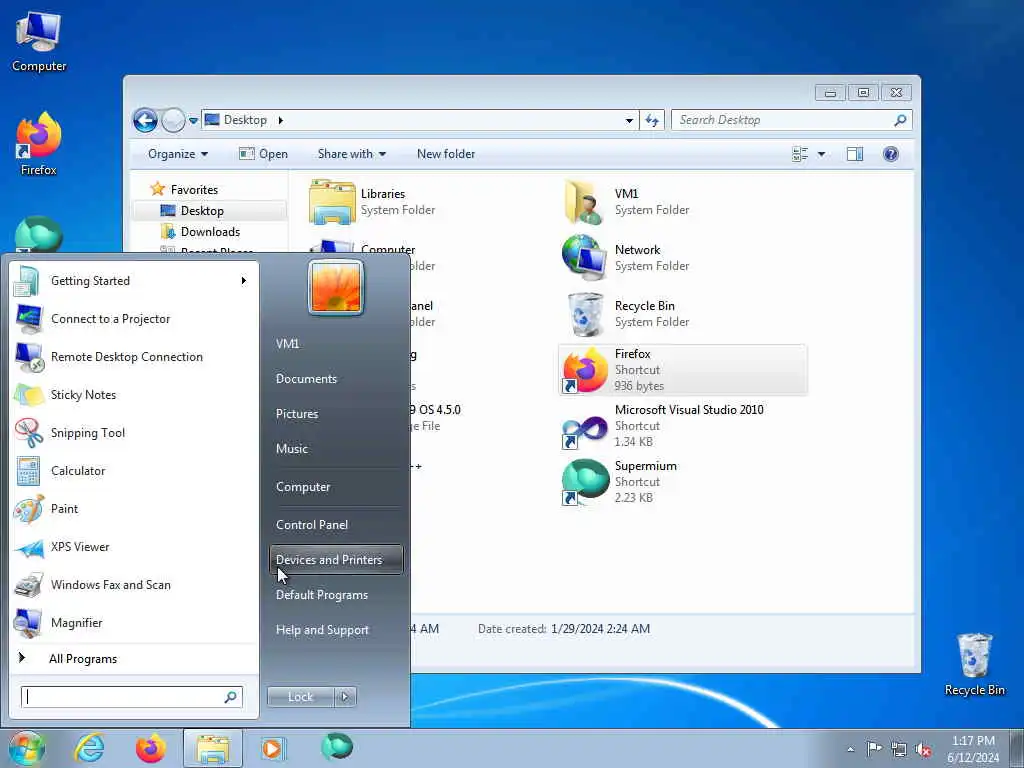Select Desktop in navigation pane
Viewport: 1024px width, 768px height.
pyautogui.click(x=202, y=211)
